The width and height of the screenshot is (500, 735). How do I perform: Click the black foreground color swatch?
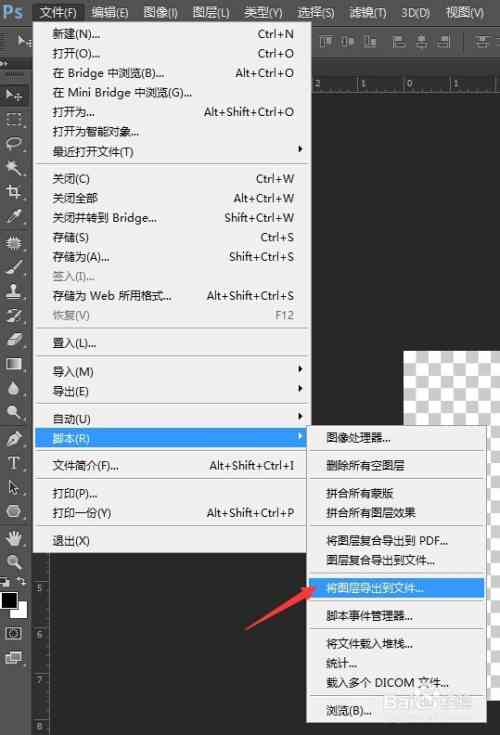click(x=9, y=600)
